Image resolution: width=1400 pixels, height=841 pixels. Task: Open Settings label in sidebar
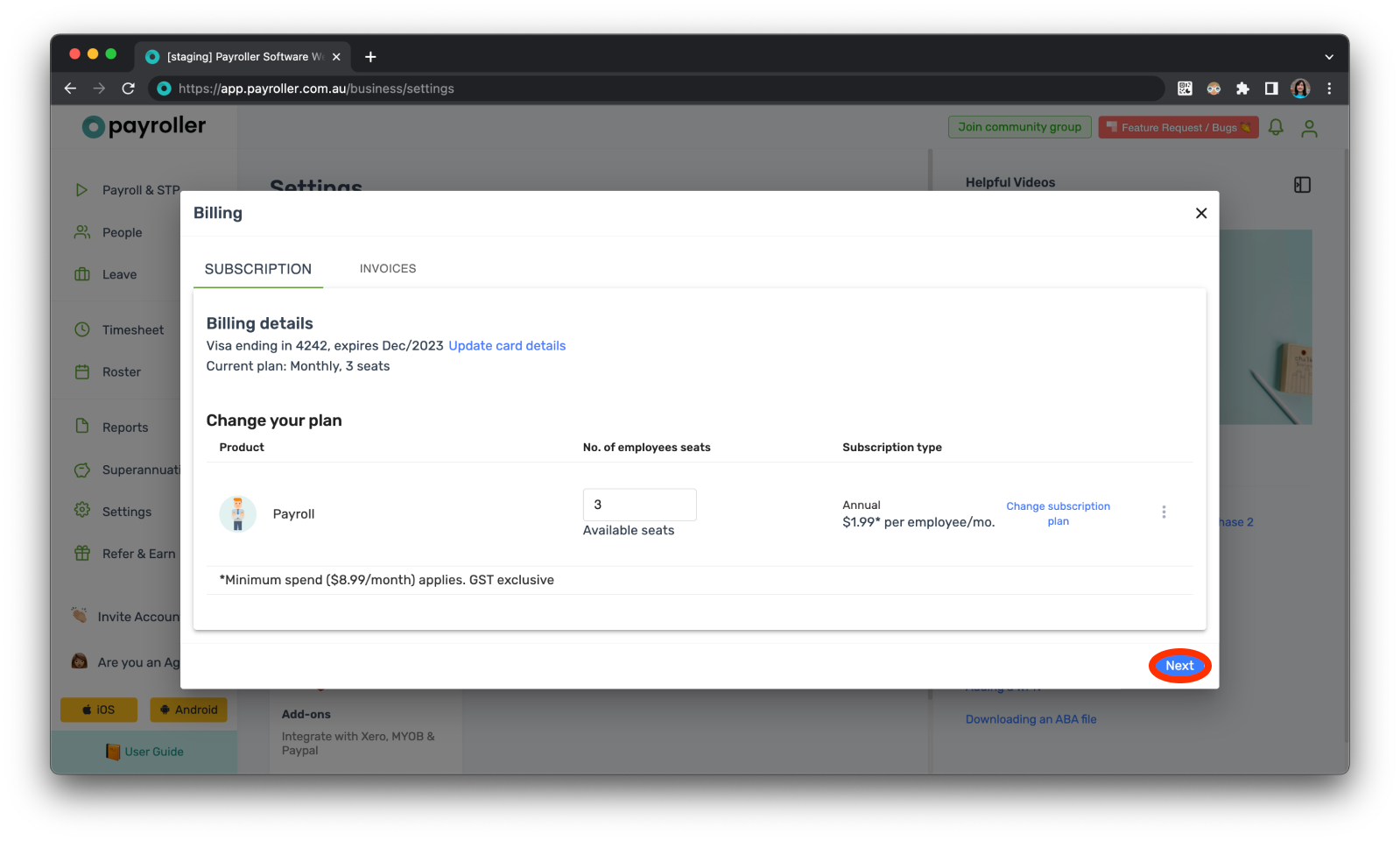(x=127, y=512)
